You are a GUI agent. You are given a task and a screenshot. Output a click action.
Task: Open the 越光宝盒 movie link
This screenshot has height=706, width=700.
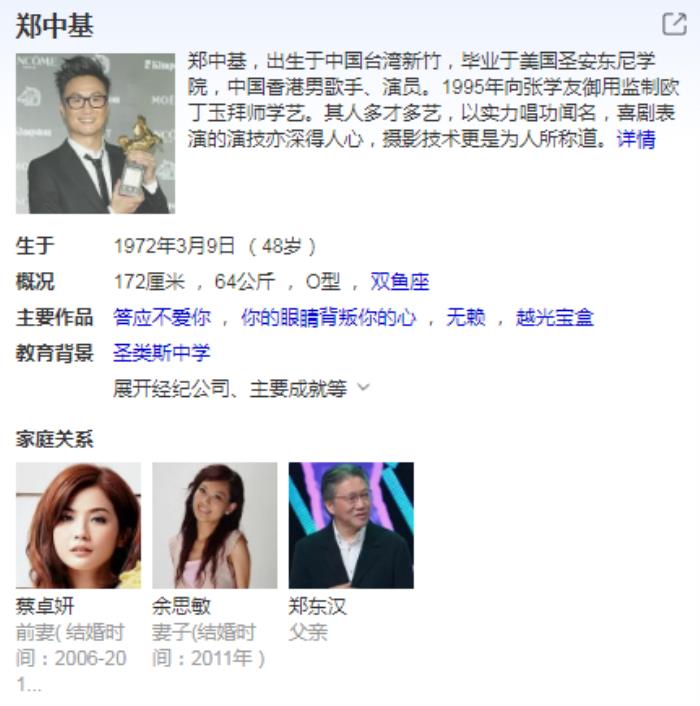pyautogui.click(x=555, y=317)
